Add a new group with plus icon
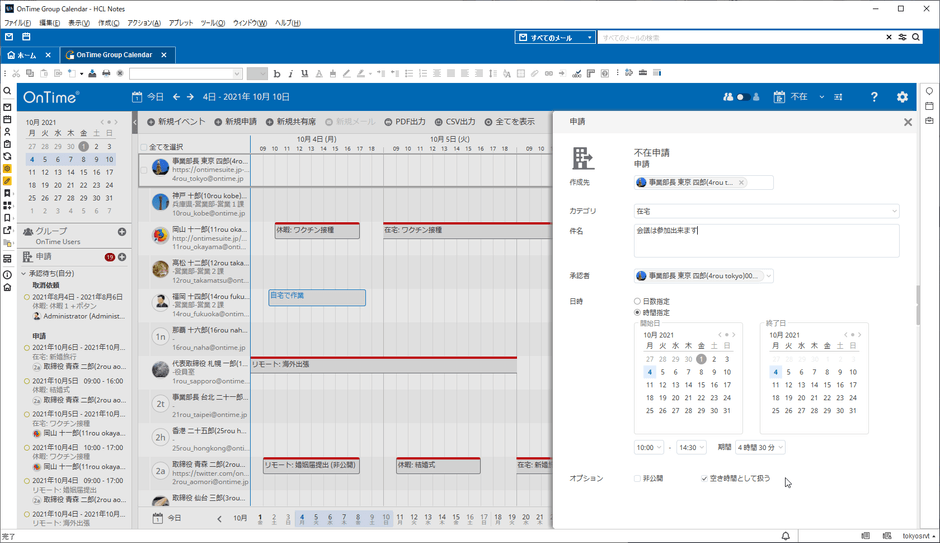This screenshot has width=940, height=543. click(122, 232)
